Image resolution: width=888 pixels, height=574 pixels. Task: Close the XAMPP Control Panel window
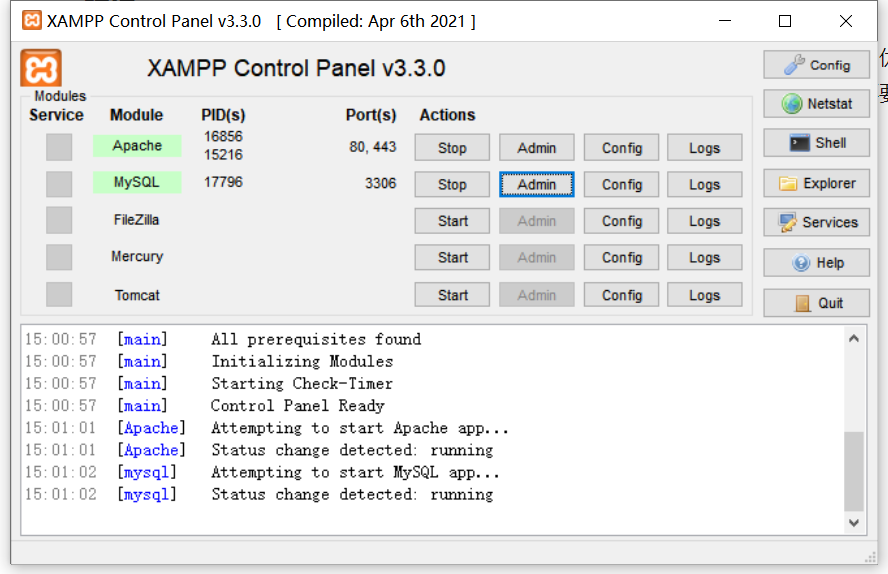click(846, 21)
